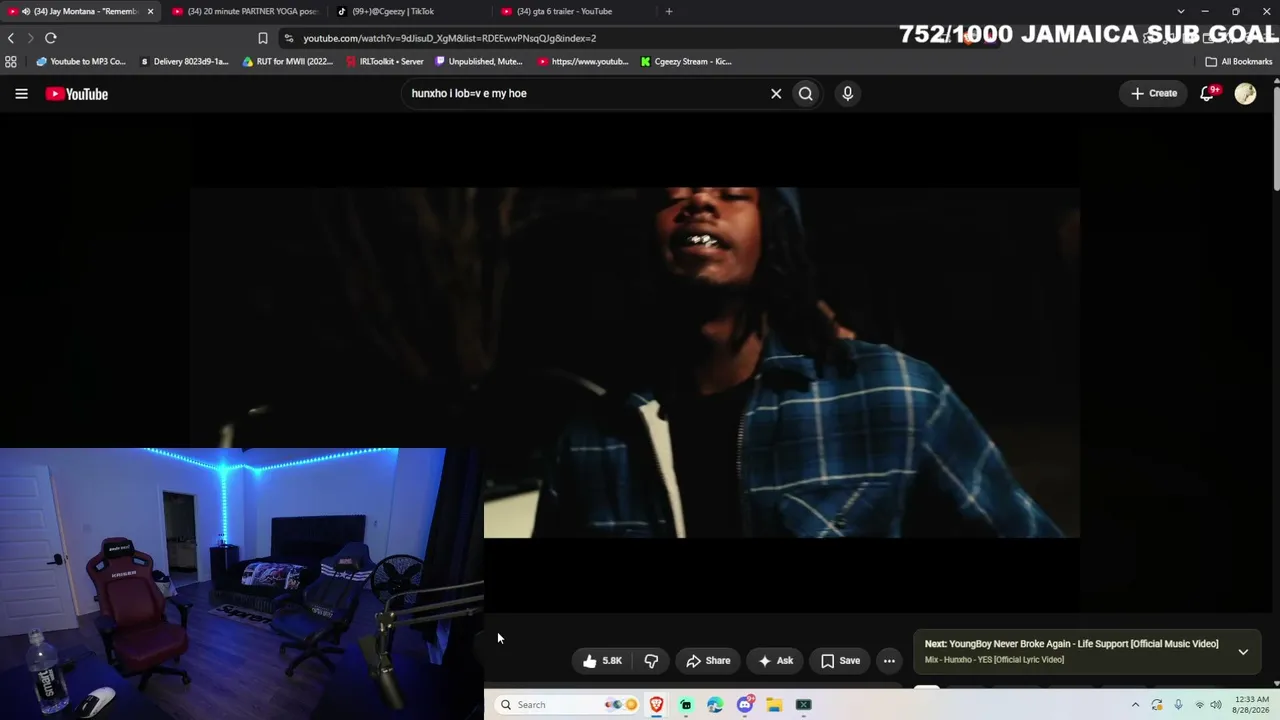Expand the Next up playlist panel
Viewport: 1280px width, 720px height.
coord(1243,652)
